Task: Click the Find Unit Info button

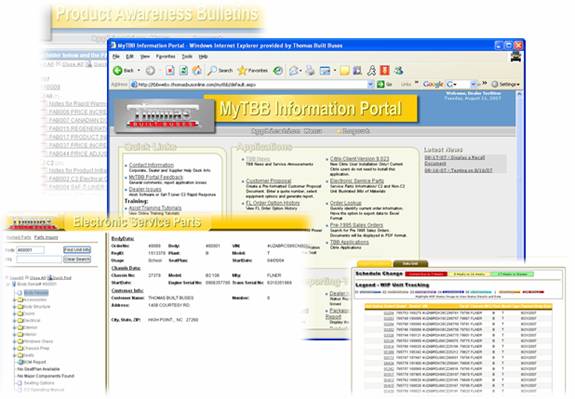Action: (x=77, y=250)
